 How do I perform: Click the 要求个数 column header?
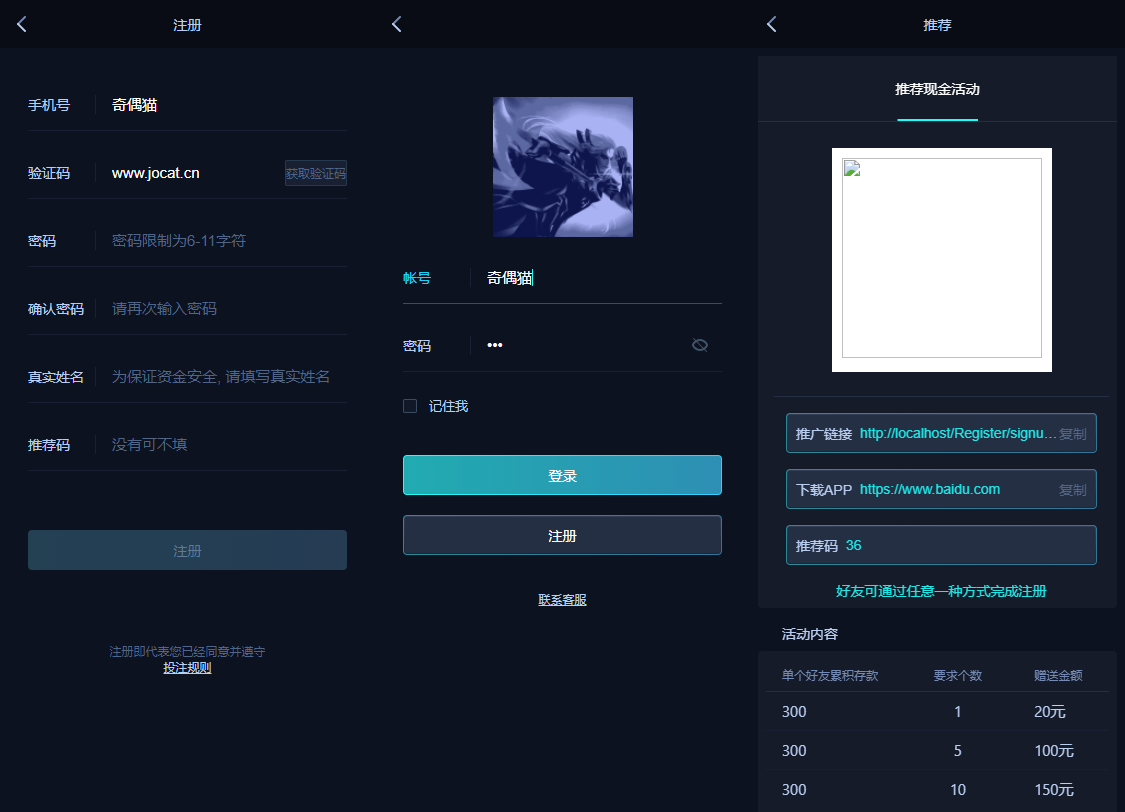(957, 676)
